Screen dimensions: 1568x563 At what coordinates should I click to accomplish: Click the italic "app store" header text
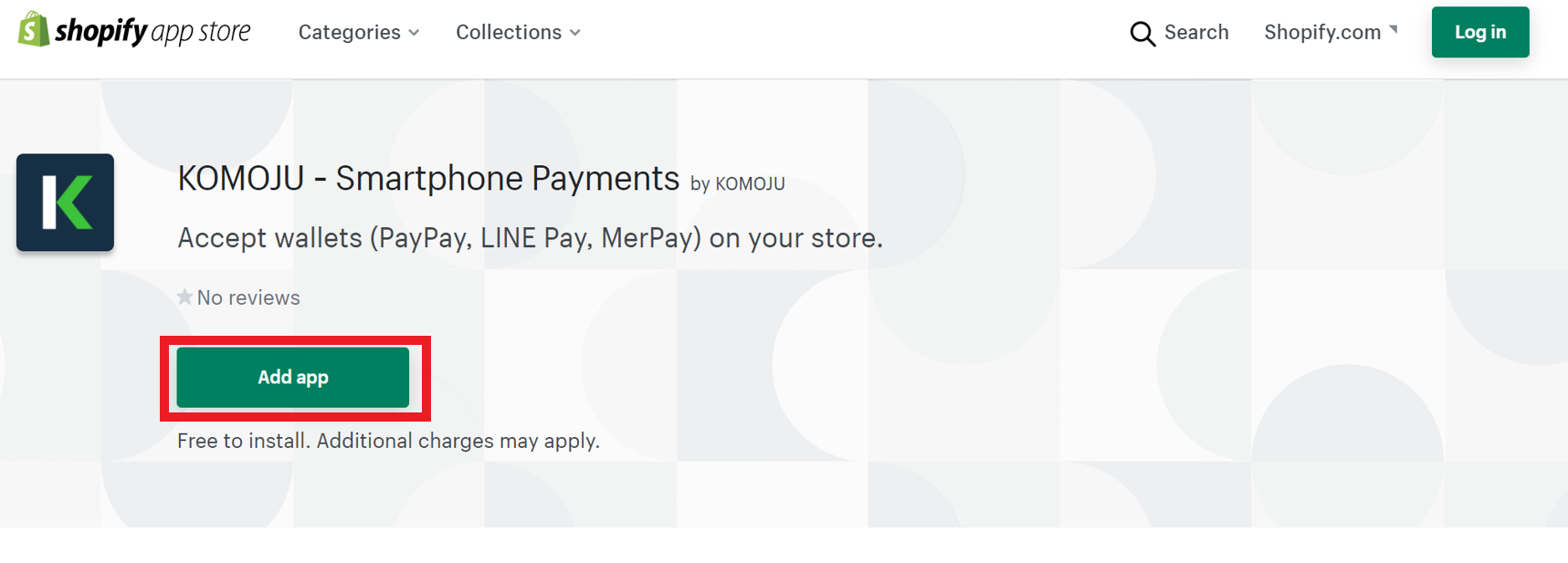coord(200,32)
